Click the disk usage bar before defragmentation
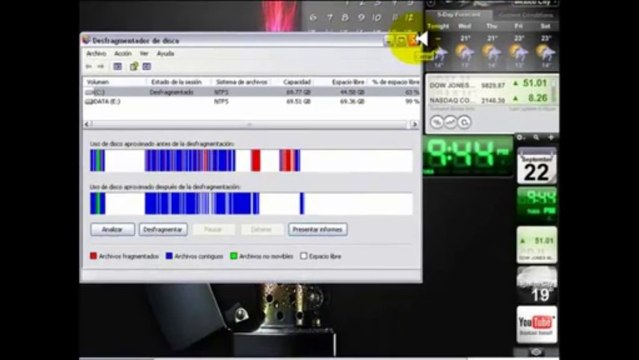This screenshot has height=360, width=639. coord(251,161)
